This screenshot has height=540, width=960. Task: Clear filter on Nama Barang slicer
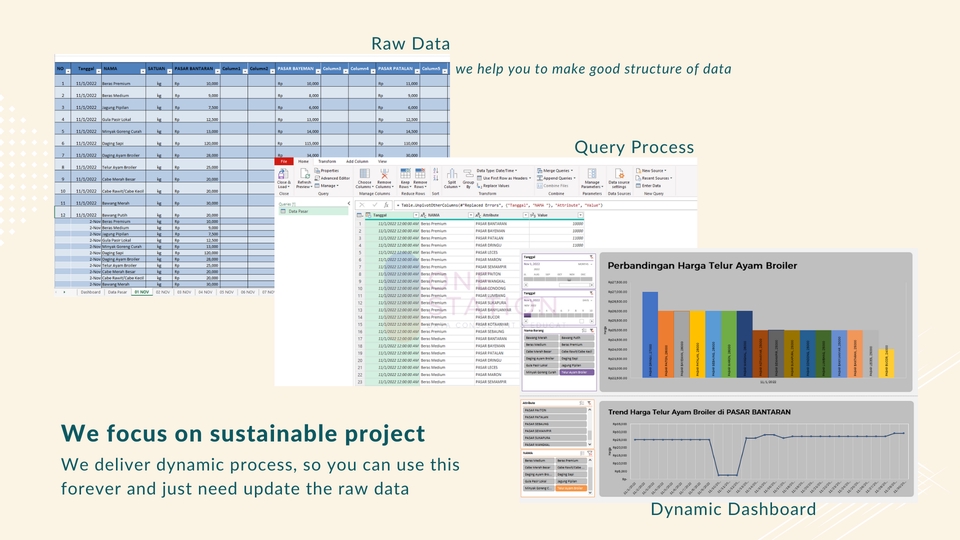pyautogui.click(x=591, y=331)
